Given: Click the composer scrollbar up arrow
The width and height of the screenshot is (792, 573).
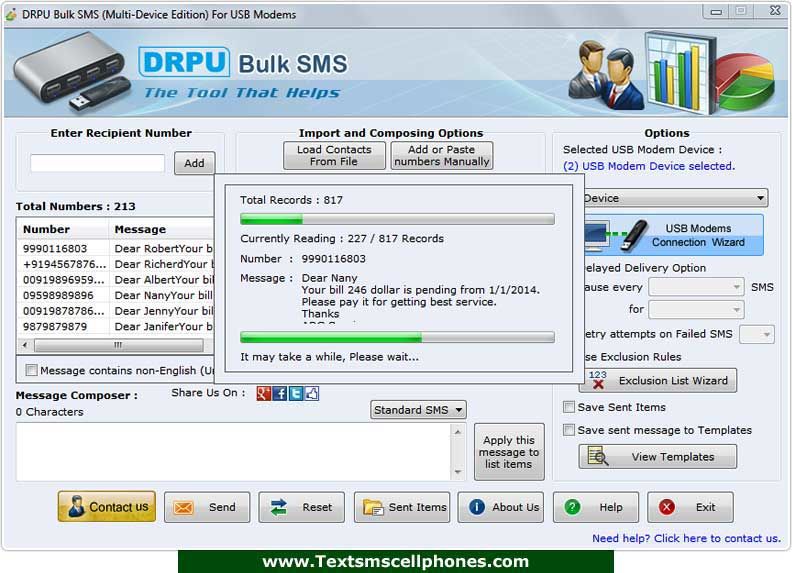Looking at the screenshot, I should tap(458, 432).
